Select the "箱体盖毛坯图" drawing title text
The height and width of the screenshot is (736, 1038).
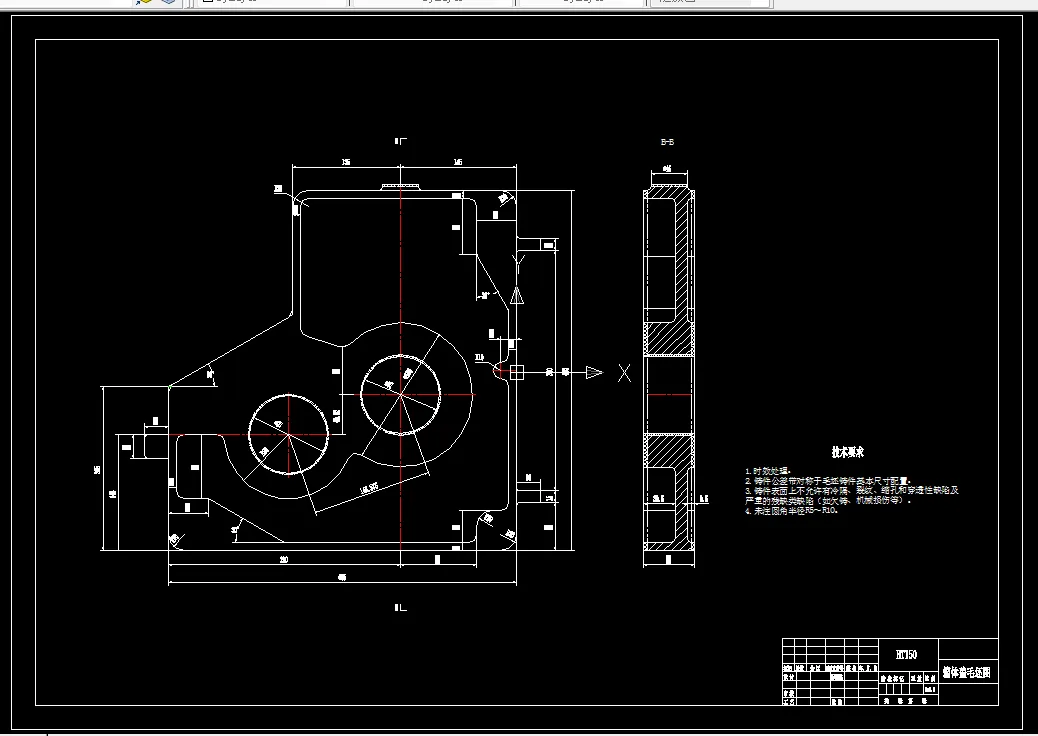[967, 673]
